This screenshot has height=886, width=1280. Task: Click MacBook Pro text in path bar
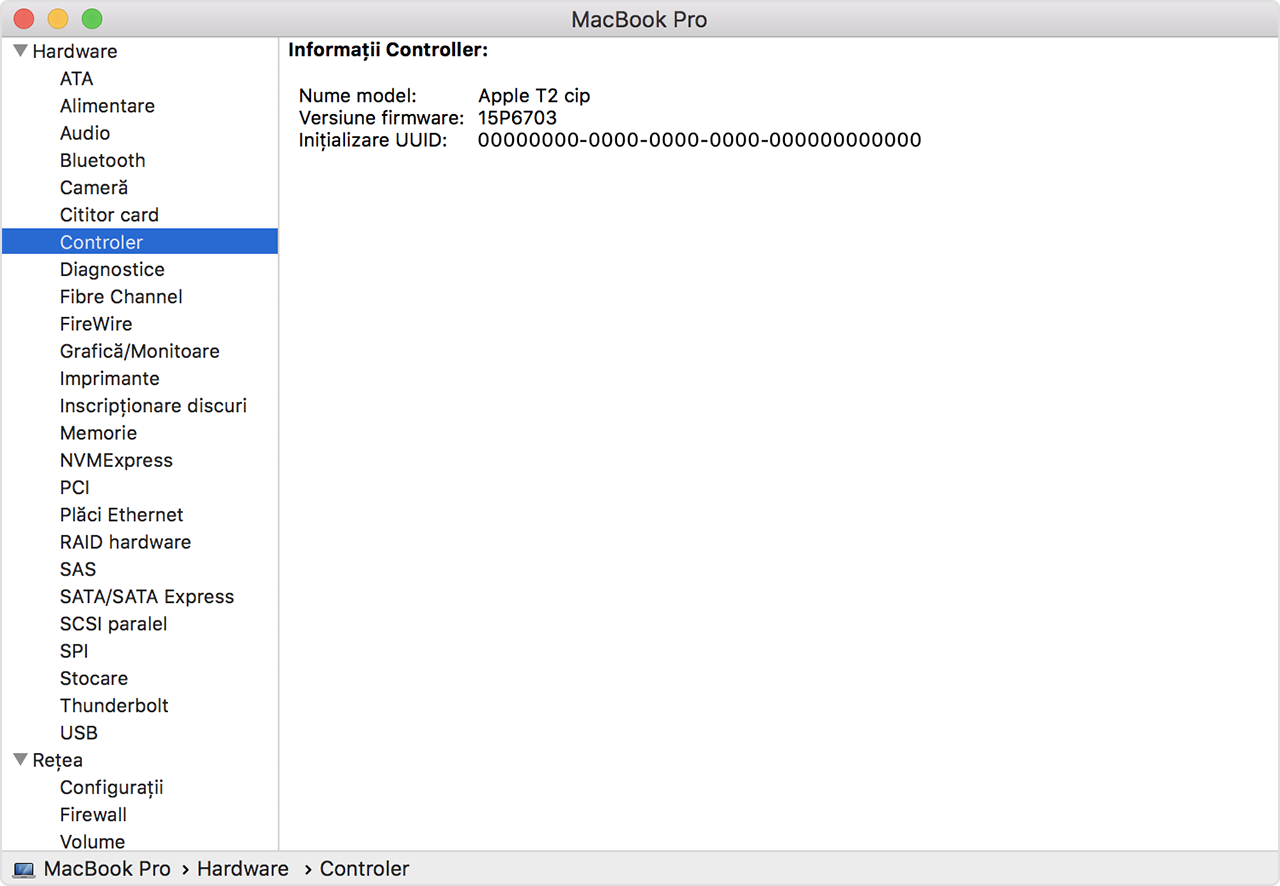pyautogui.click(x=107, y=869)
